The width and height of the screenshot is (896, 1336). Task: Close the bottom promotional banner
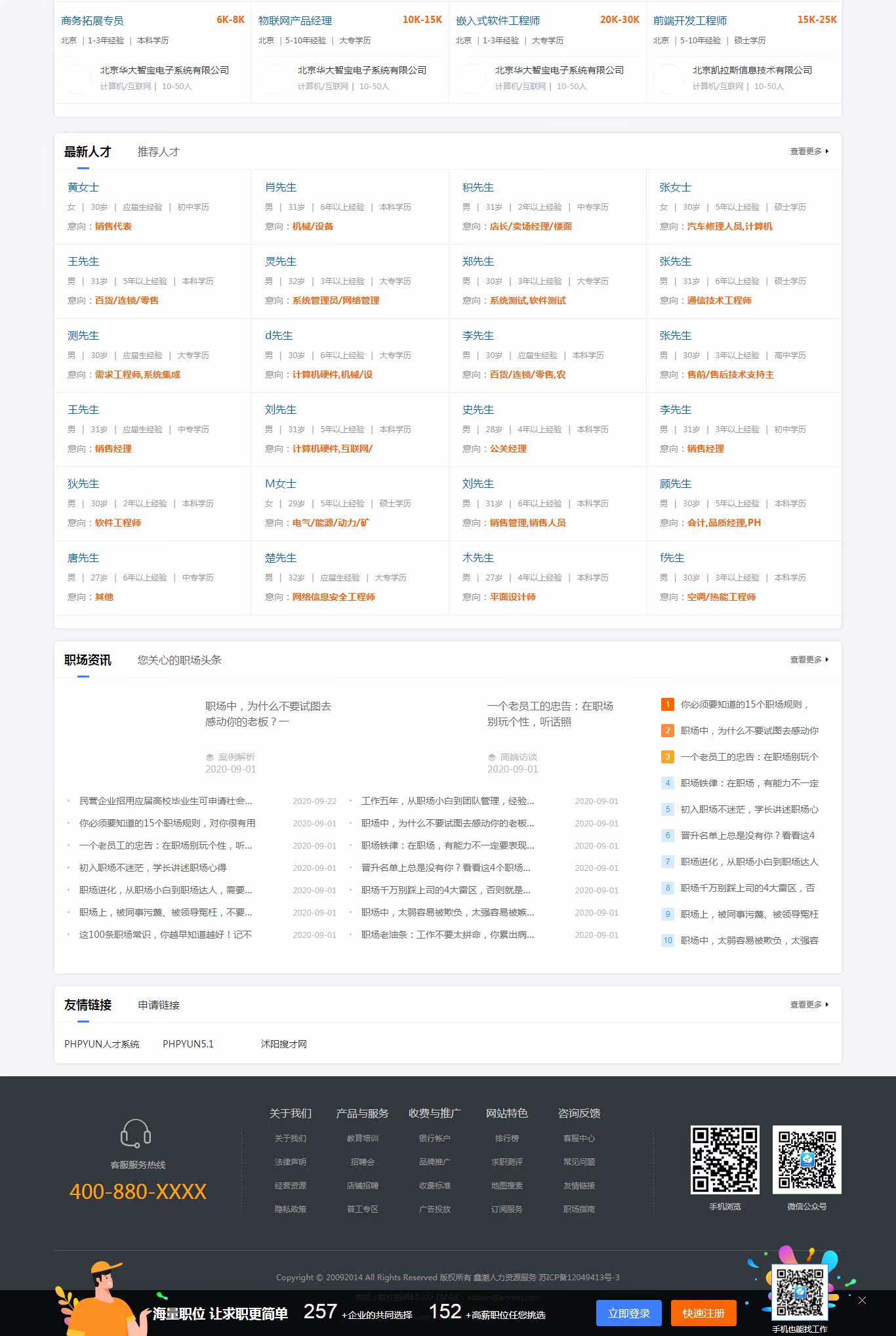pos(862,1300)
